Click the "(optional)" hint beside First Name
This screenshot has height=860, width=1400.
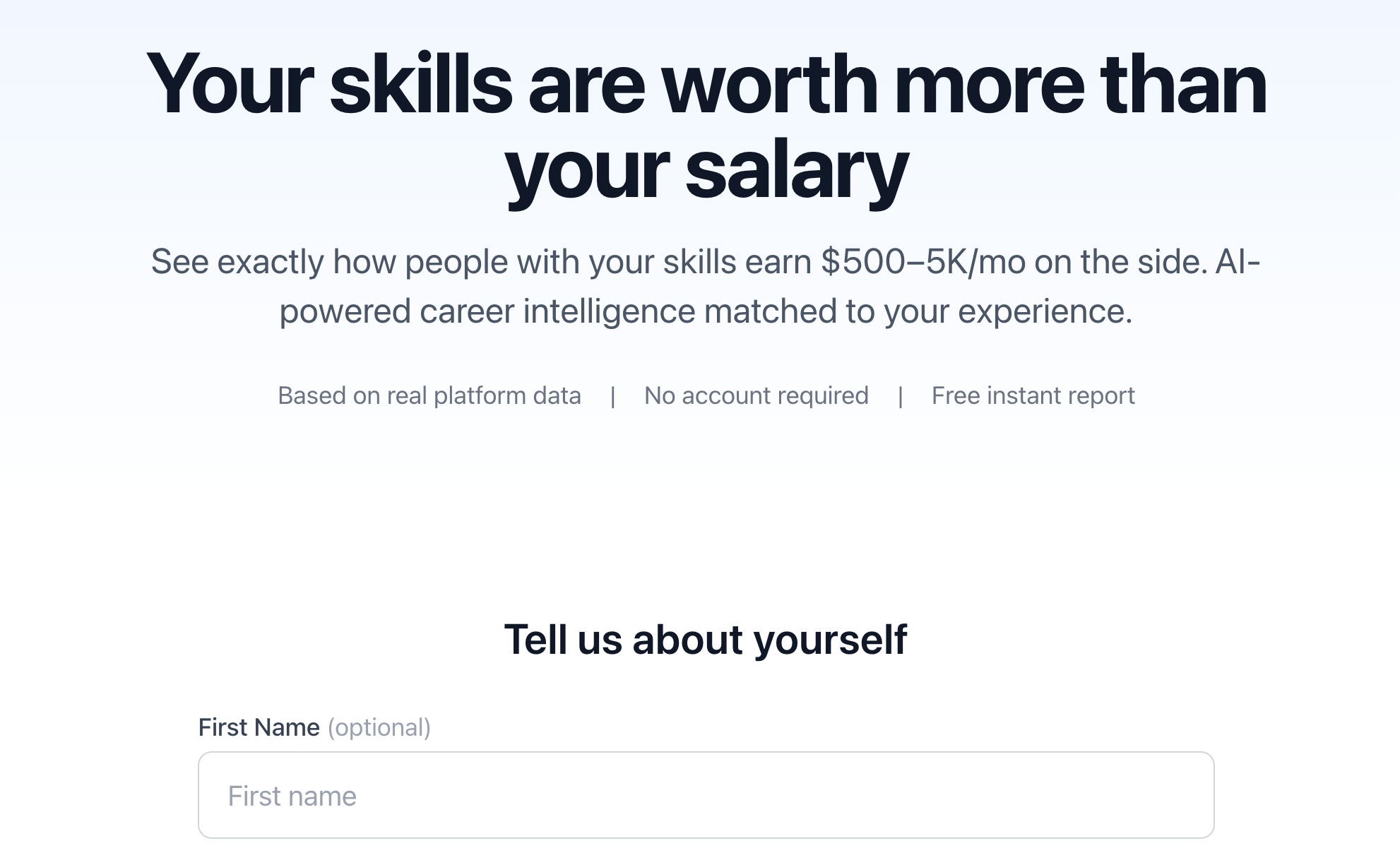(379, 727)
